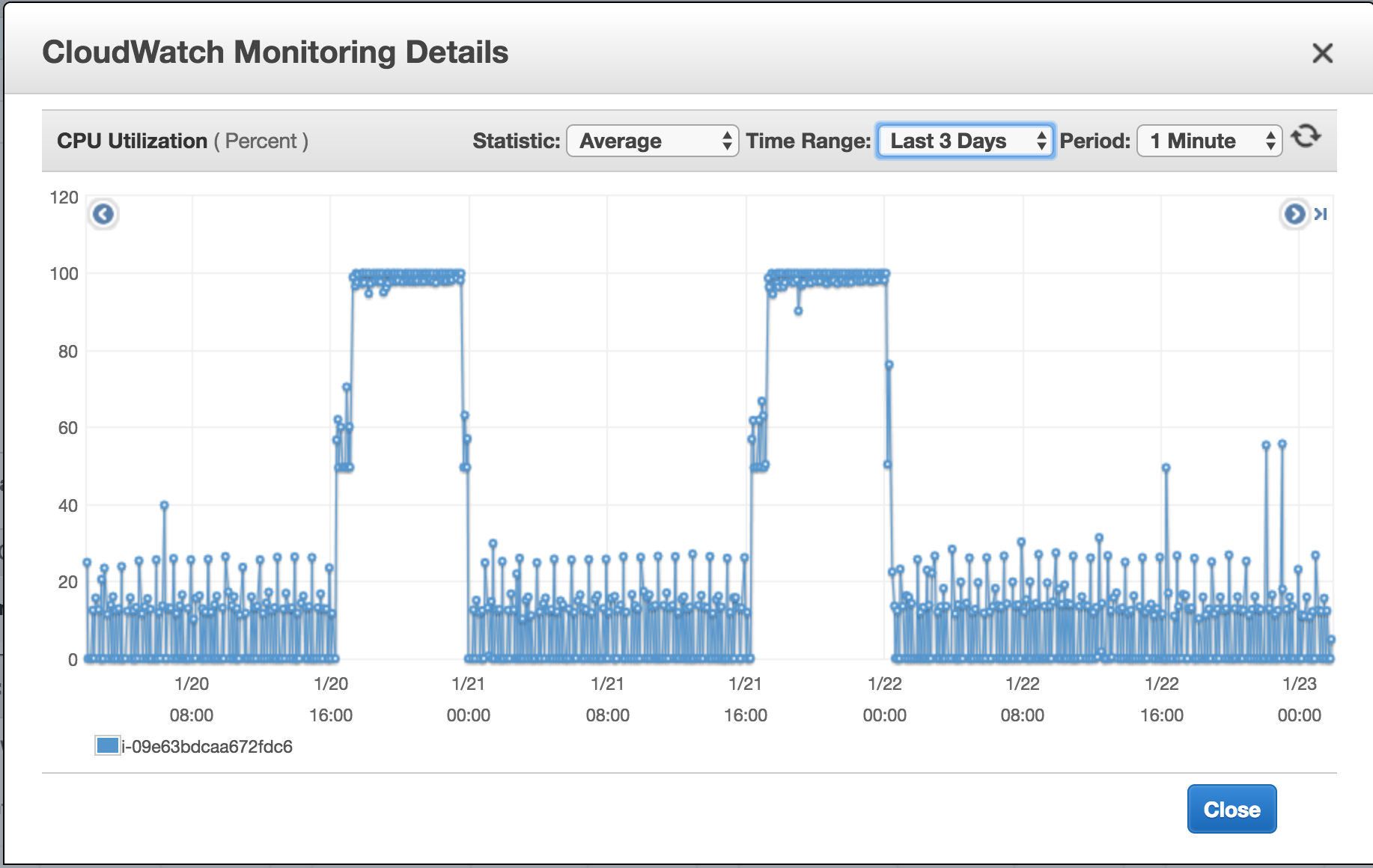
Task: Pan the graph forward with right arrow
Action: [1294, 214]
